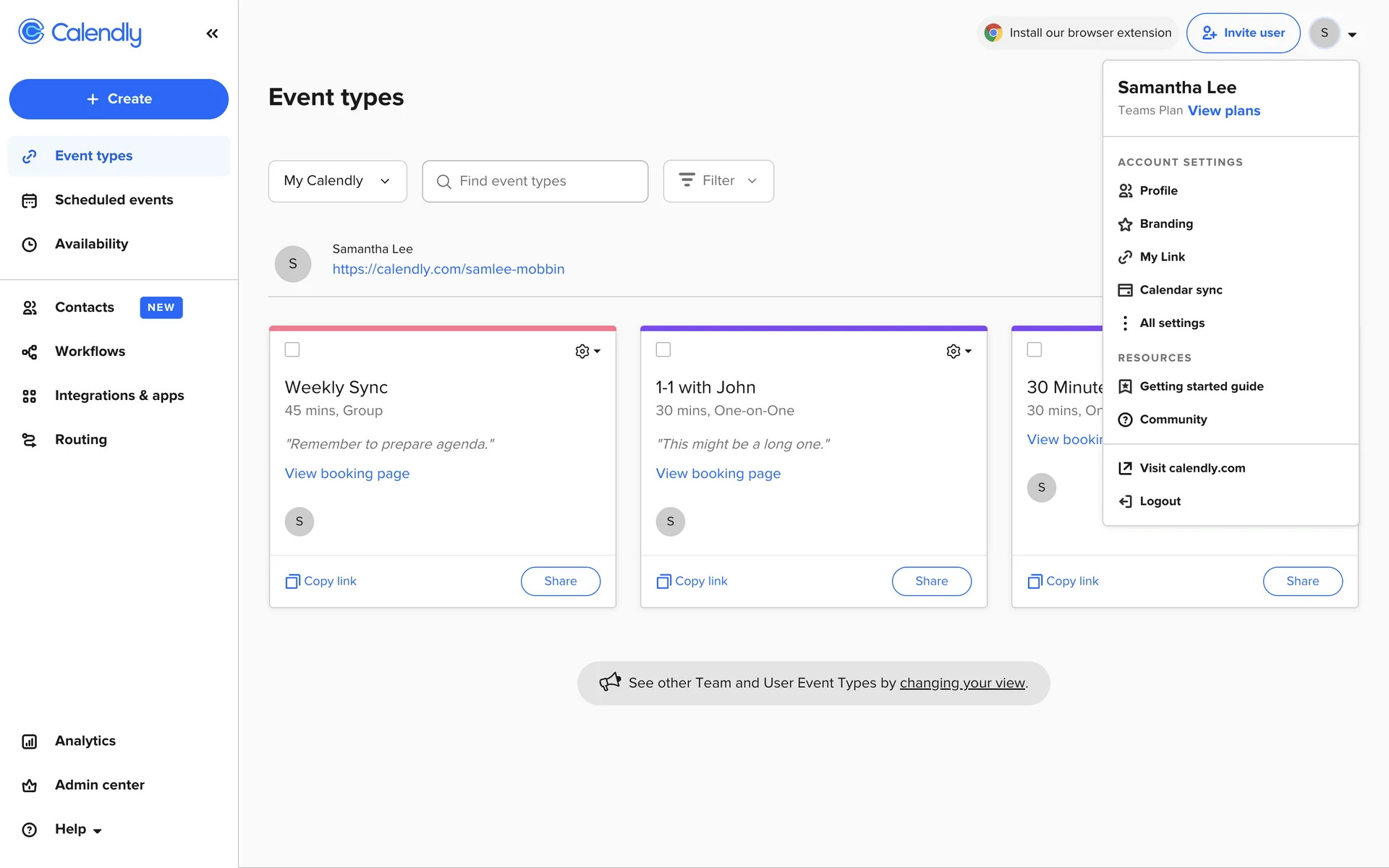Click Integrations & apps grid icon
The width and height of the screenshot is (1389, 868).
pyautogui.click(x=30, y=396)
